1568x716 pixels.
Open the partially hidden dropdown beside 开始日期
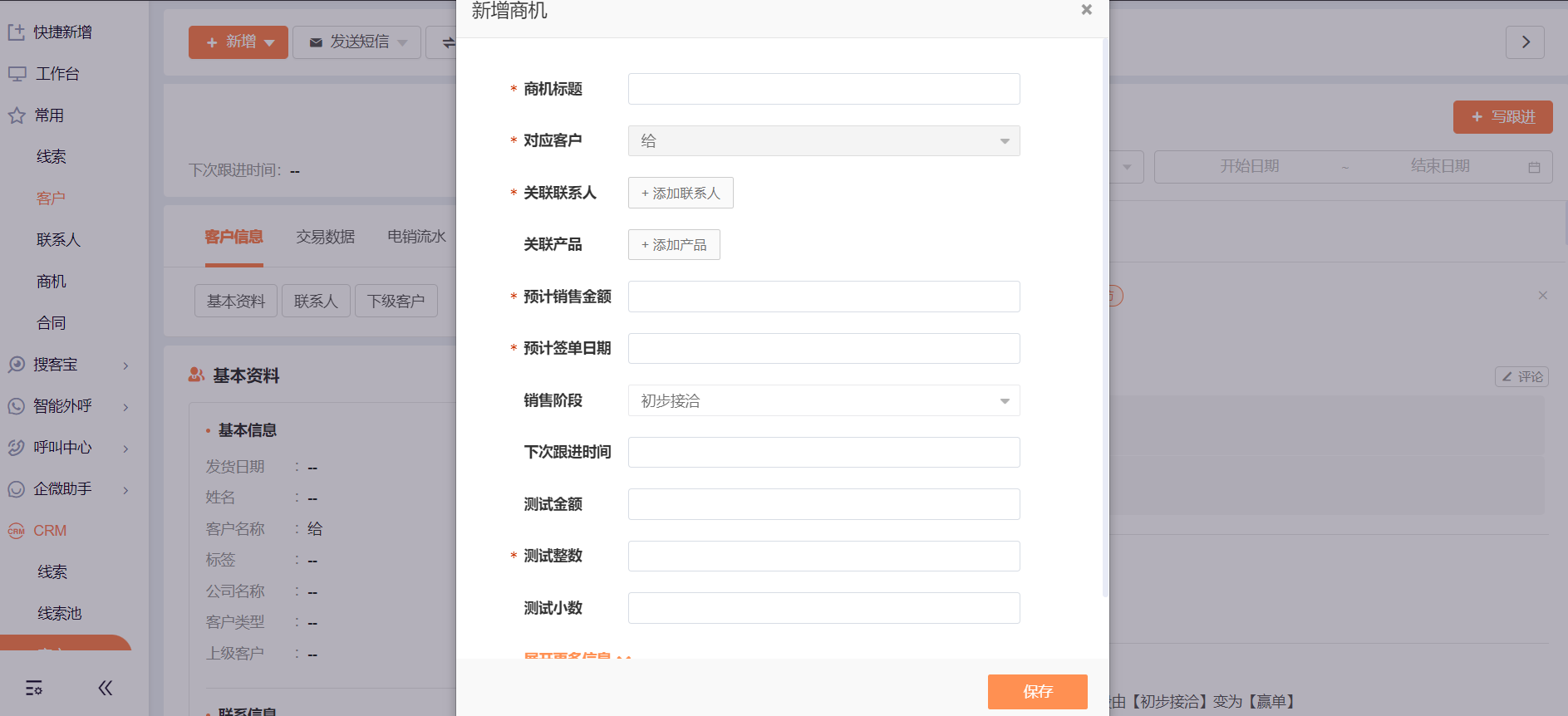[1127, 167]
